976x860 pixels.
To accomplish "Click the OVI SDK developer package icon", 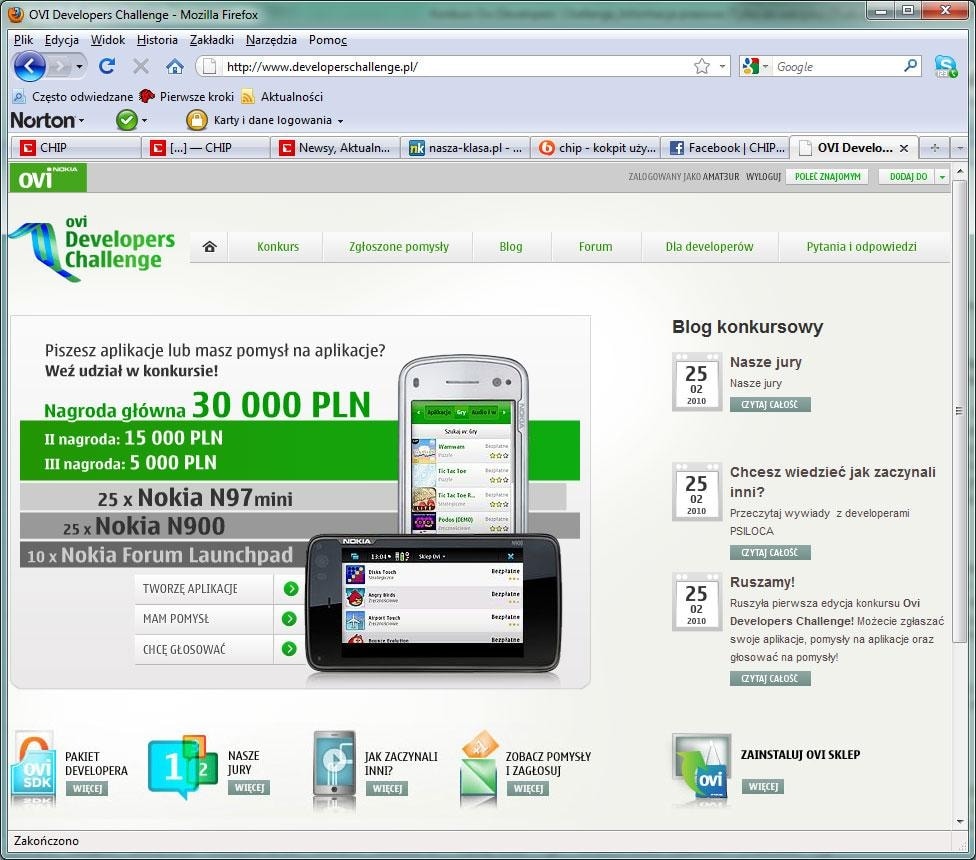I will point(33,770).
